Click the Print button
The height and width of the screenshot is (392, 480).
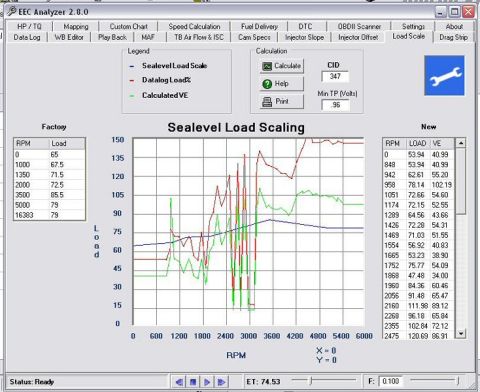282,101
